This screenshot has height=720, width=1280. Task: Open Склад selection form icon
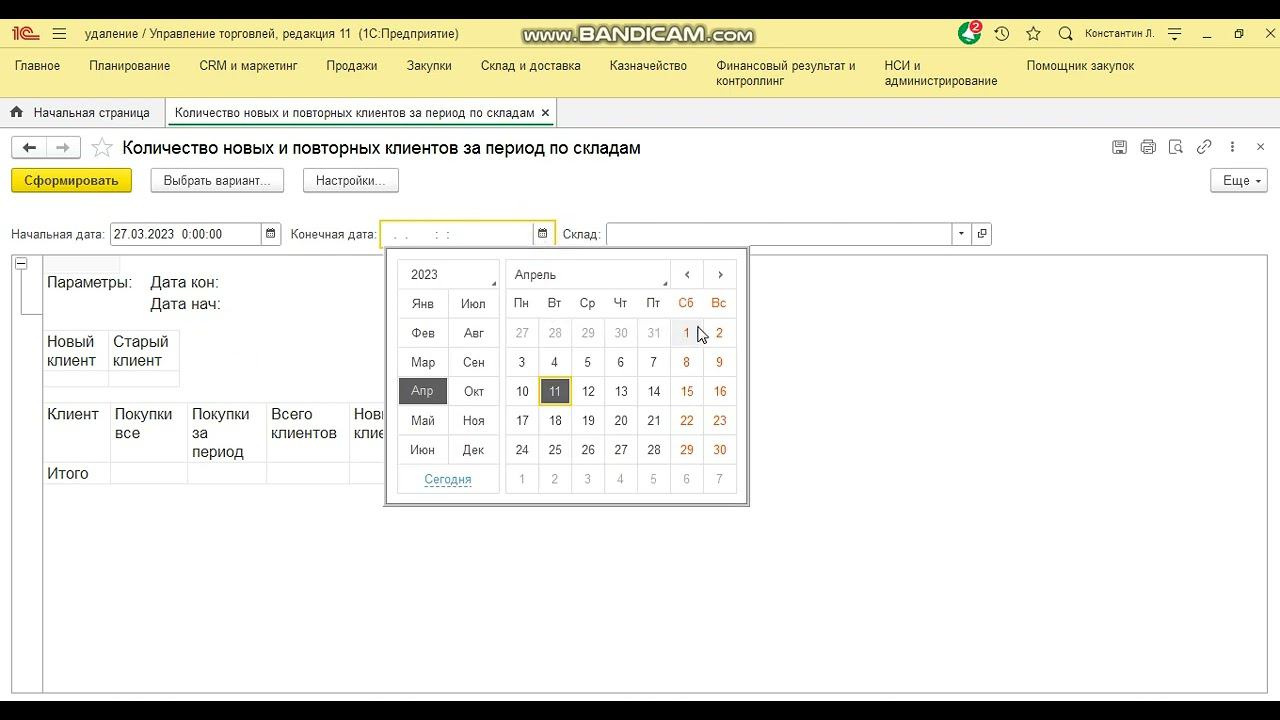[x=982, y=234]
